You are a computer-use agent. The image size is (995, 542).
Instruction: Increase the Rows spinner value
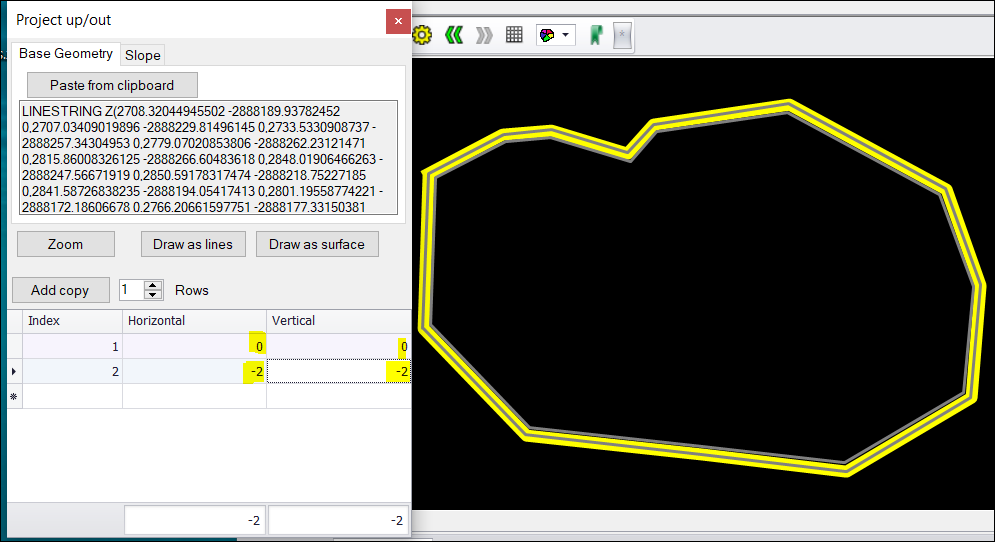point(153,285)
